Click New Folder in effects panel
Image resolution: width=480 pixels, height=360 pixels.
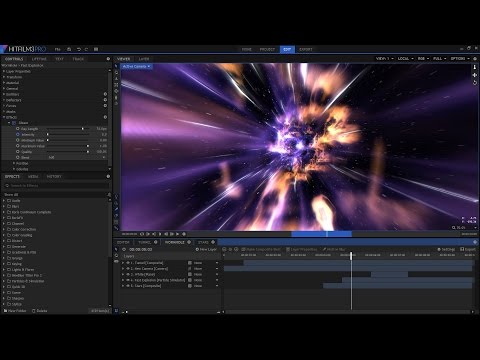[15, 311]
